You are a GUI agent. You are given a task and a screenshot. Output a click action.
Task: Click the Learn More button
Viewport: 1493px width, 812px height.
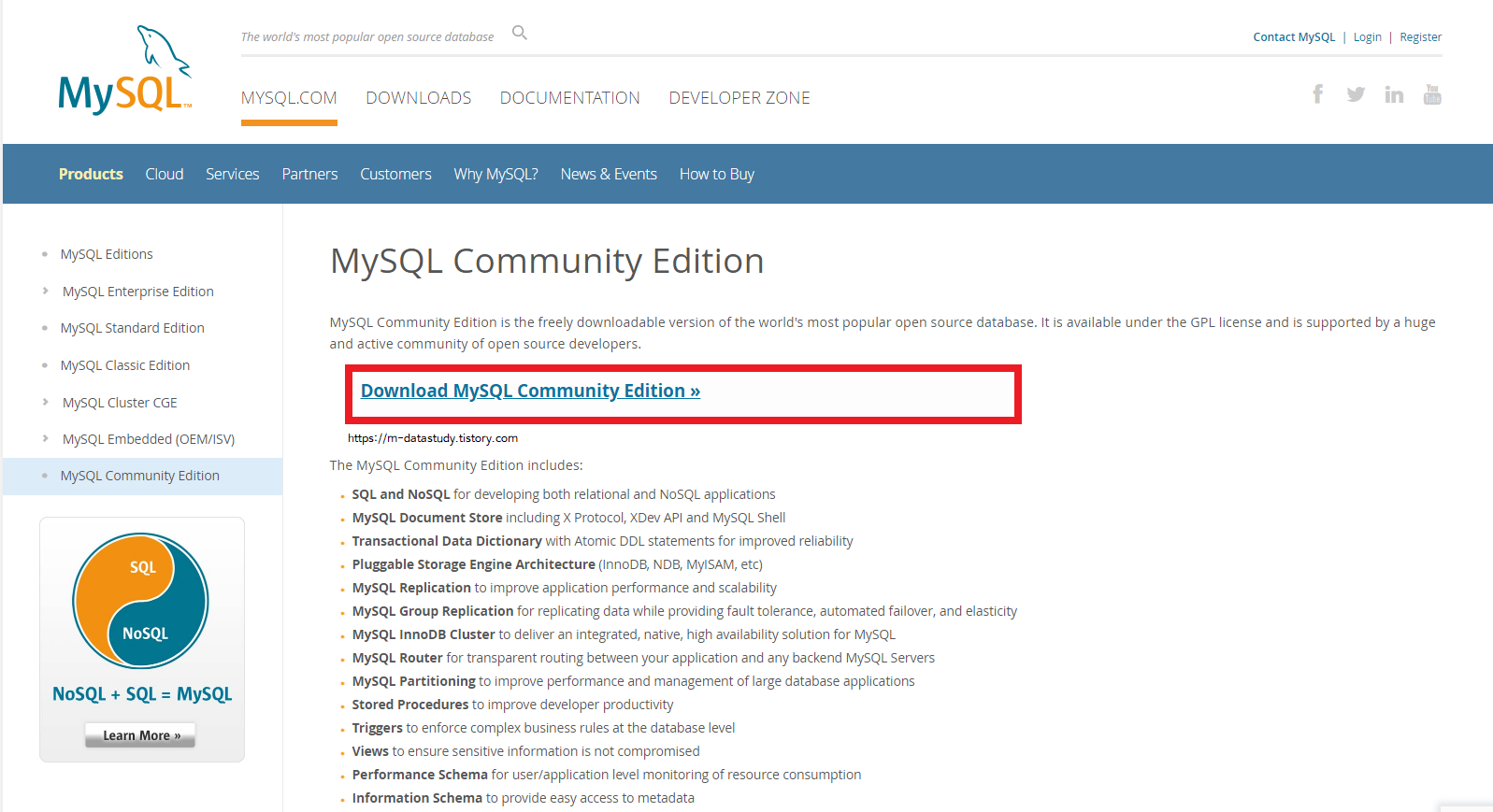pyautogui.click(x=140, y=735)
